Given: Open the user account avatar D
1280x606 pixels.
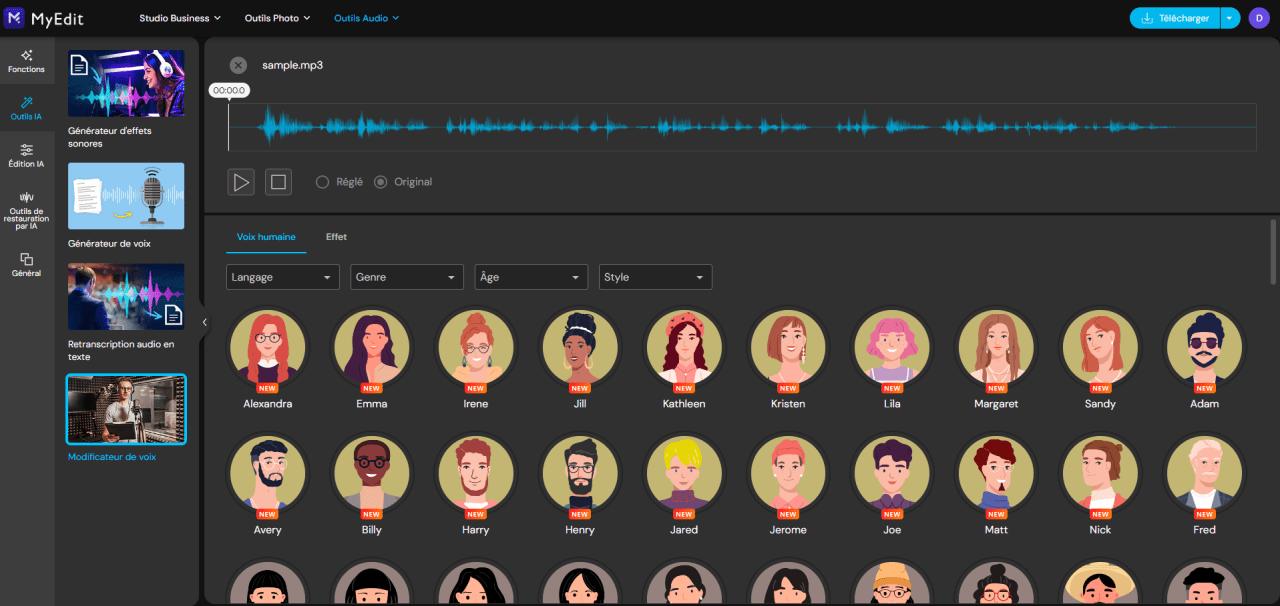Looking at the screenshot, I should 1258,18.
